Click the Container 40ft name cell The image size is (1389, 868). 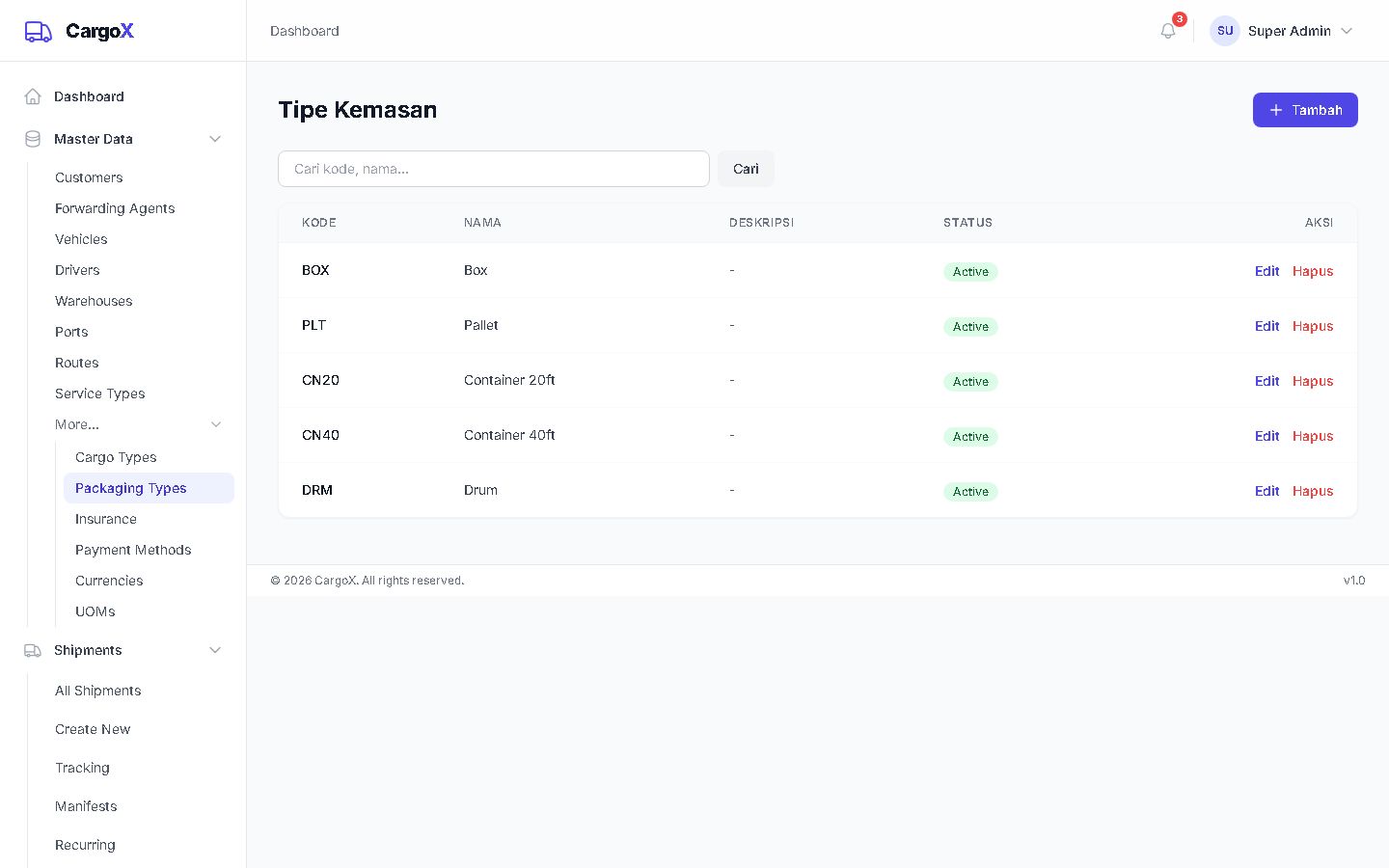(509, 435)
